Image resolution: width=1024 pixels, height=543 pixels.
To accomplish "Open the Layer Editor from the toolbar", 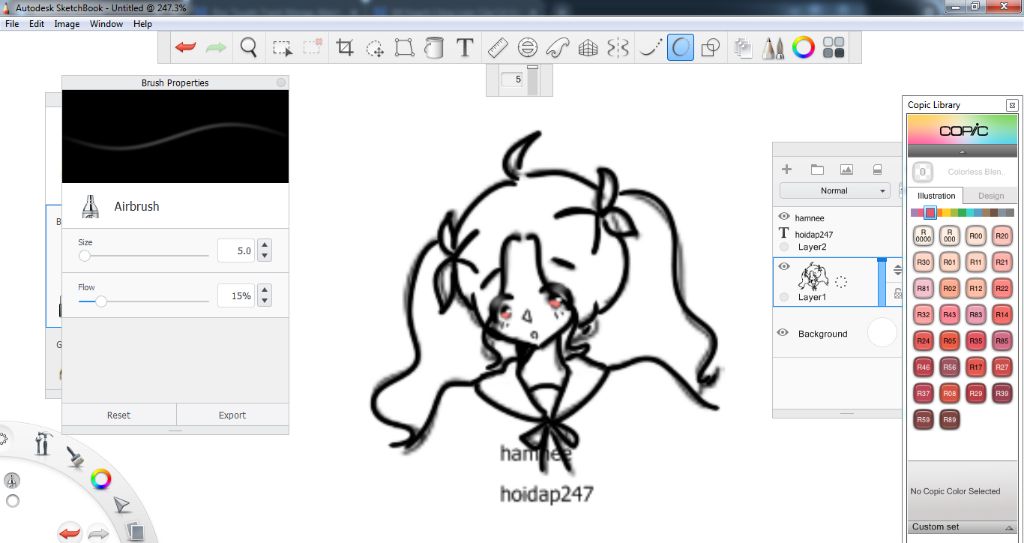I will (743, 48).
